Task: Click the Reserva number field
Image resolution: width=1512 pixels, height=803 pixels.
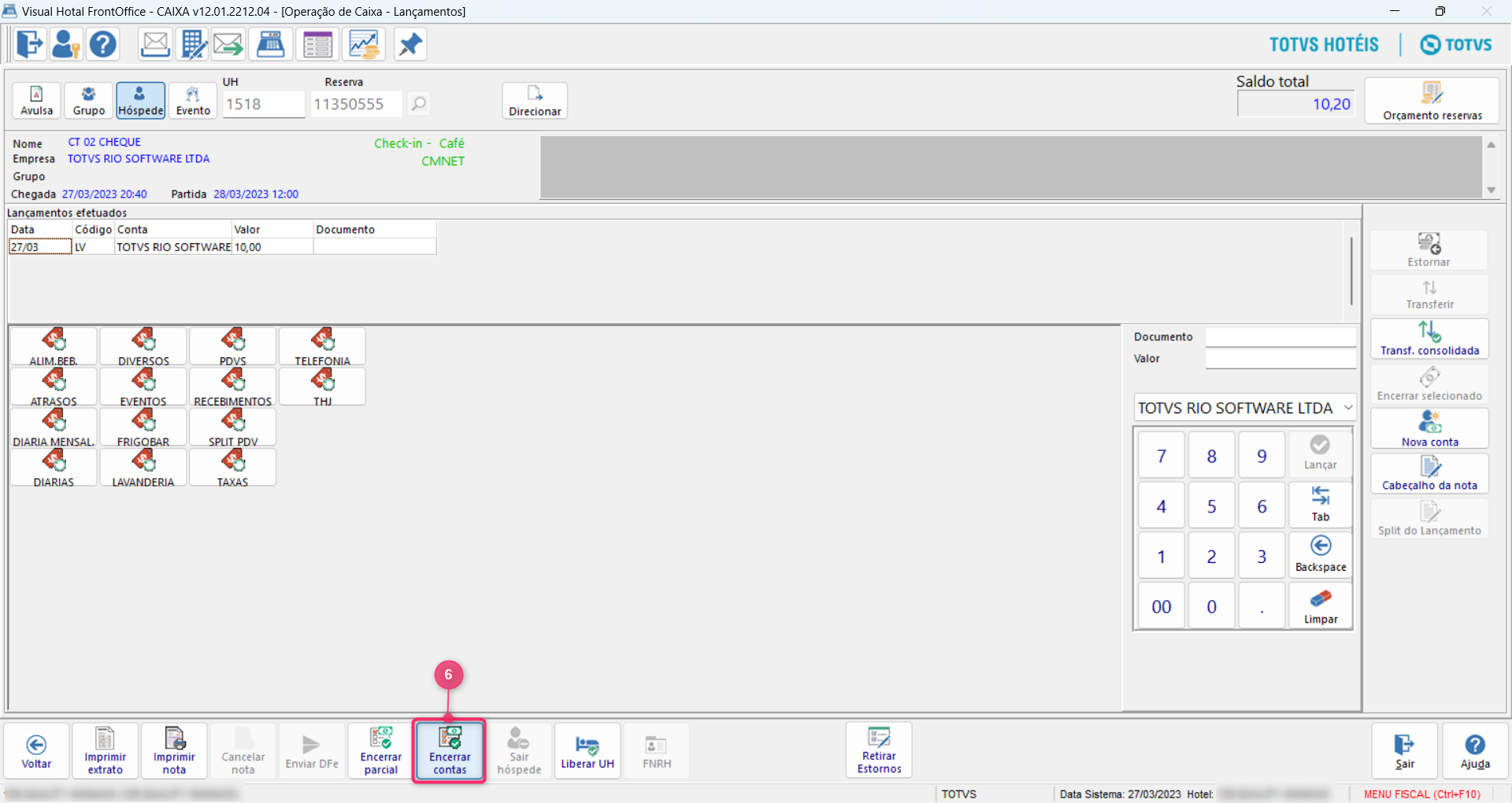Action: click(357, 104)
